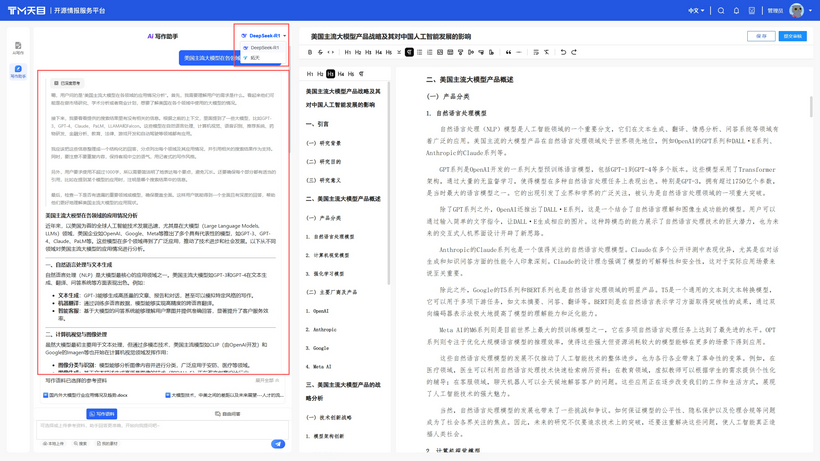Open the AI写作 sidebar item
Screen dimensions: 820x461
point(18,48)
